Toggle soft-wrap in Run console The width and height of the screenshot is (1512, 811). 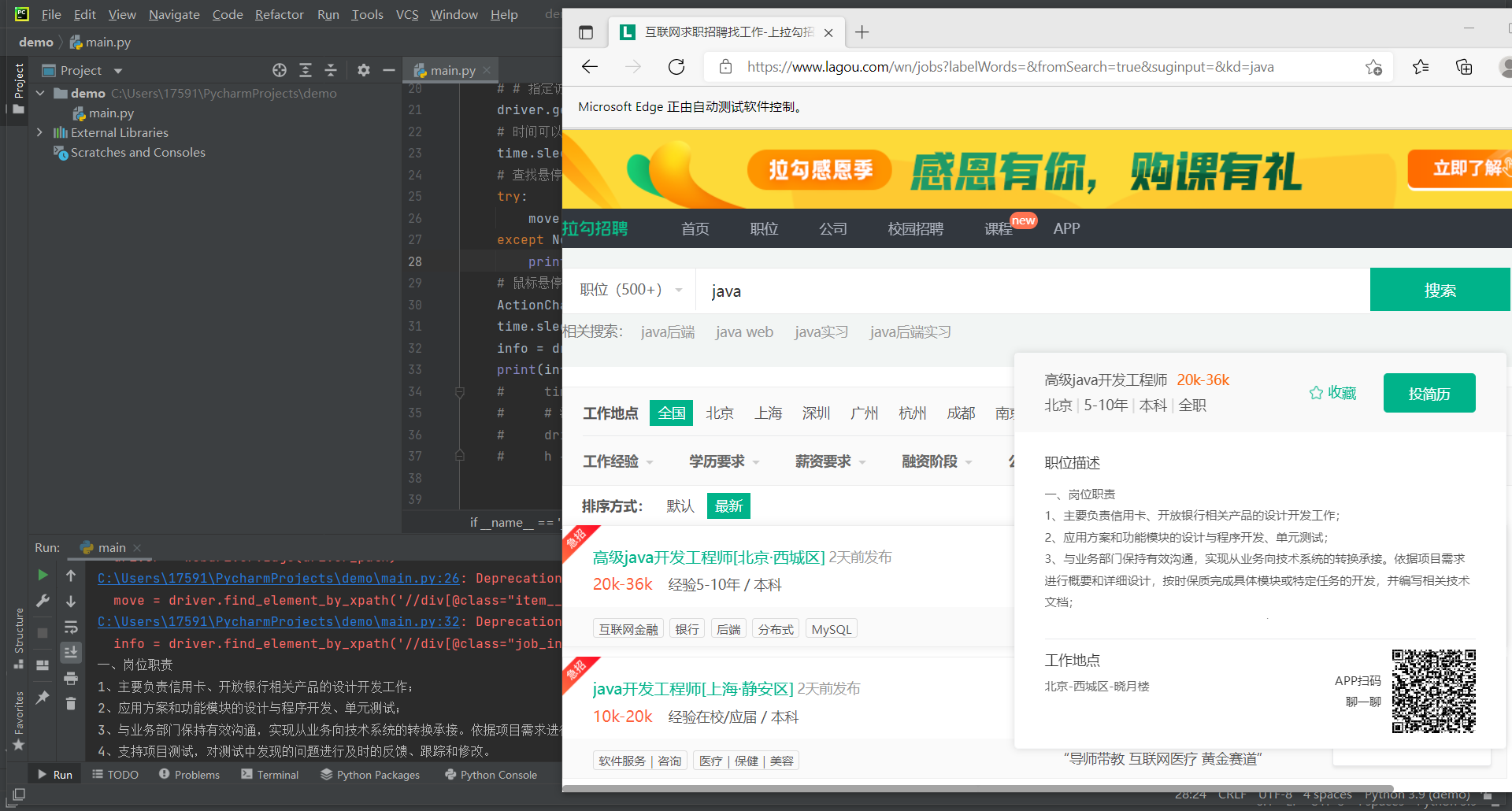point(71,627)
